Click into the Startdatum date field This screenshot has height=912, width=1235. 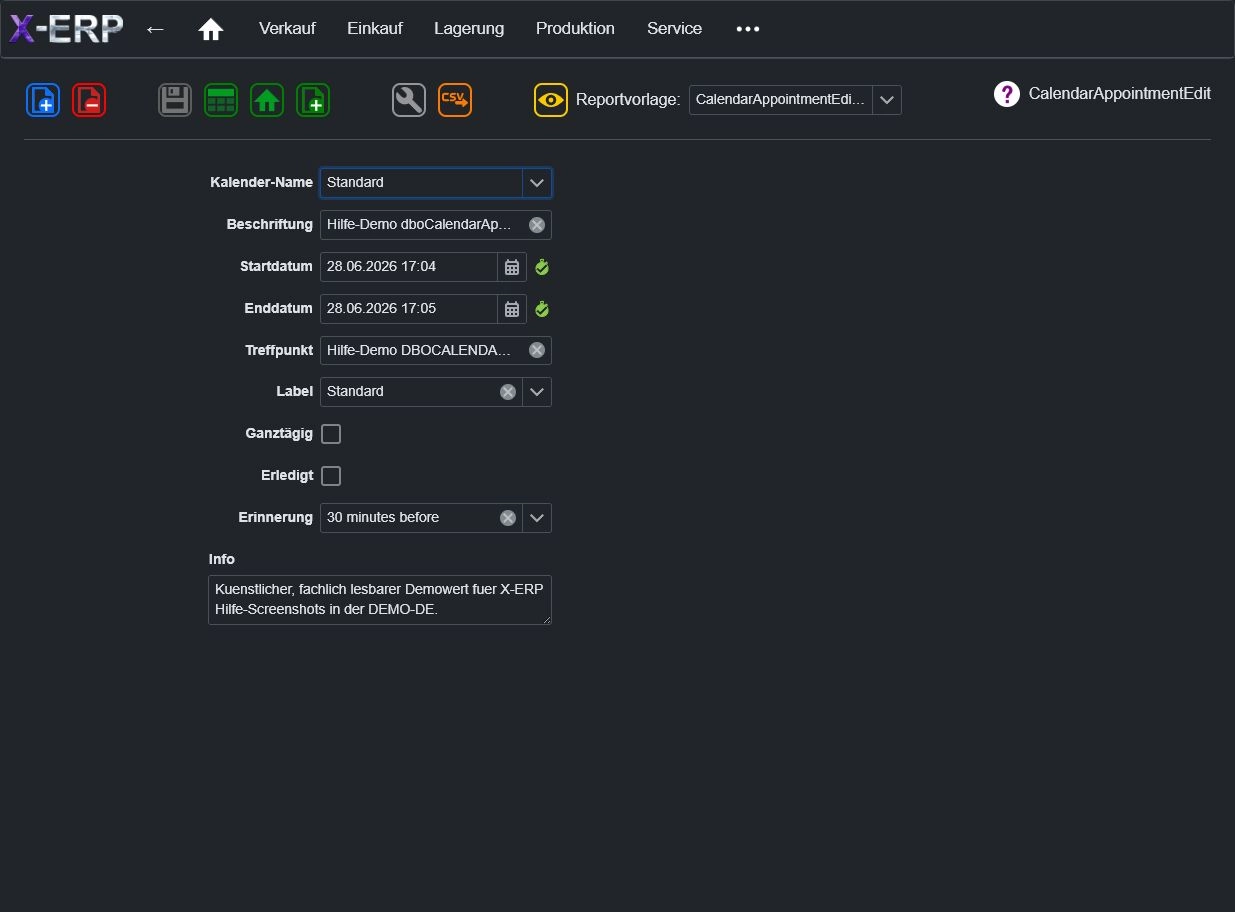tap(409, 267)
